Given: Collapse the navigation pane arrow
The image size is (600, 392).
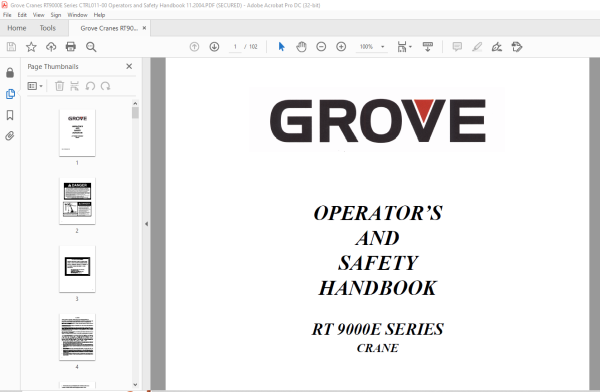Looking at the screenshot, I should 146,224.
